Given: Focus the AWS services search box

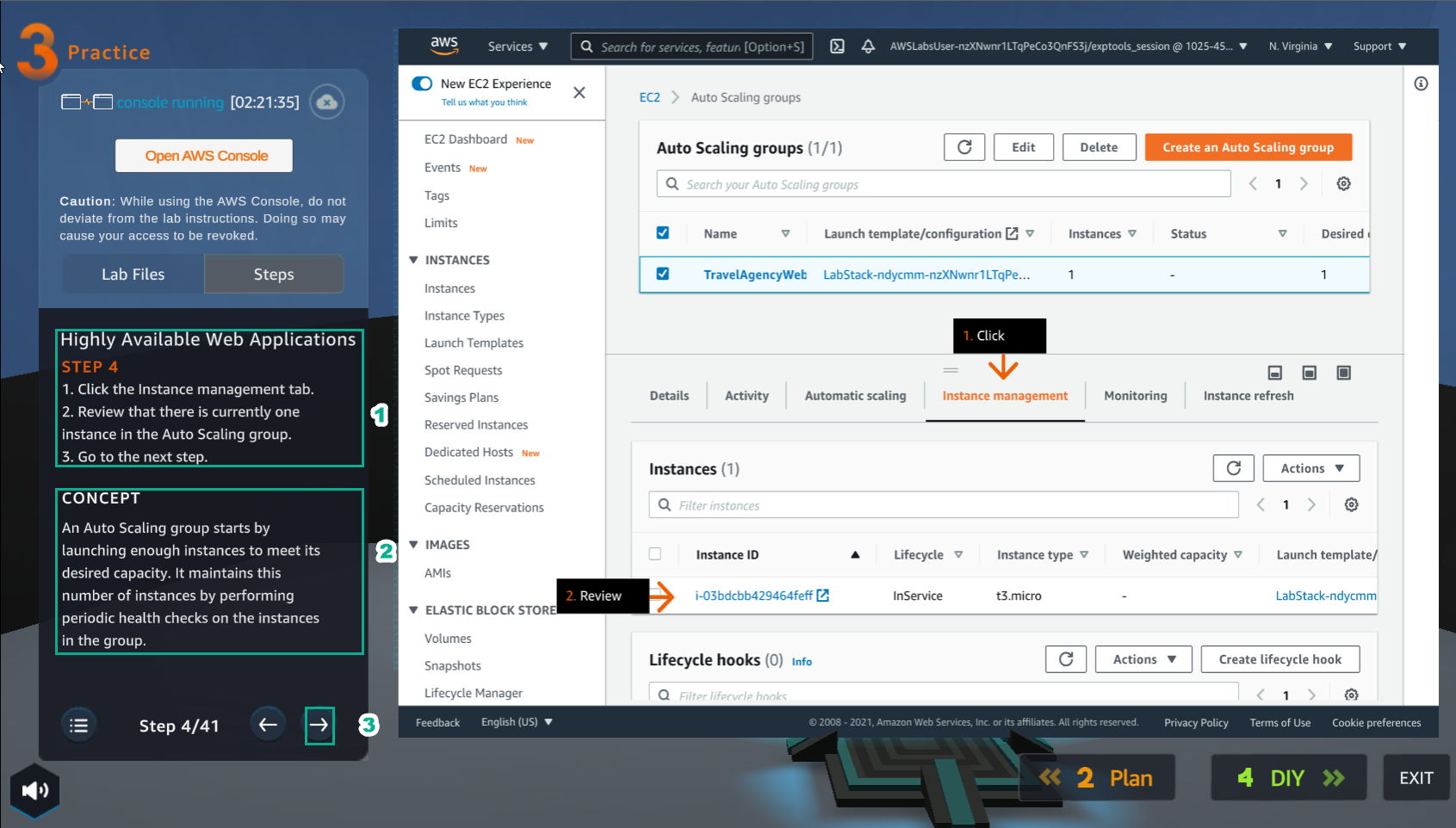Looking at the screenshot, I should [x=691, y=46].
